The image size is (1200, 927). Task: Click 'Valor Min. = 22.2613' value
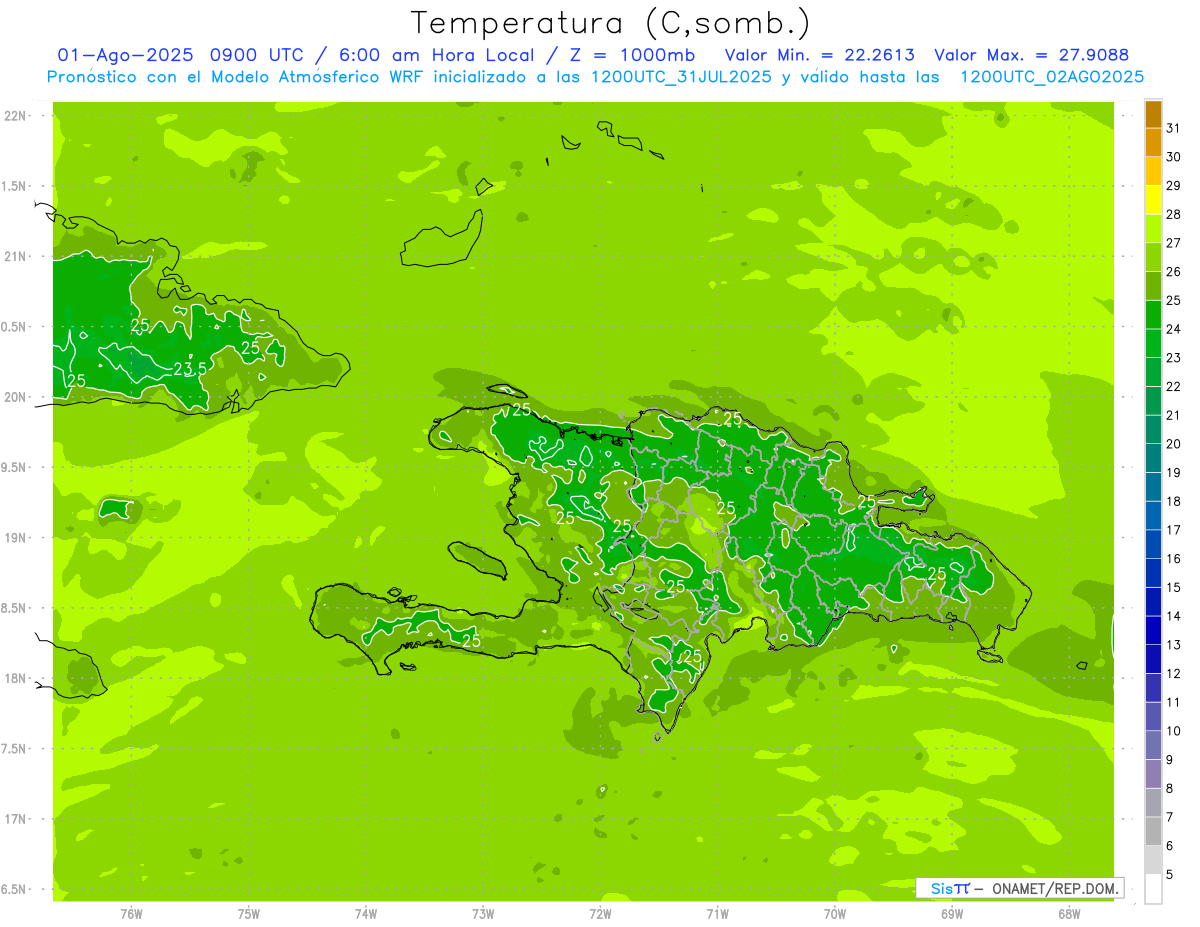point(820,55)
